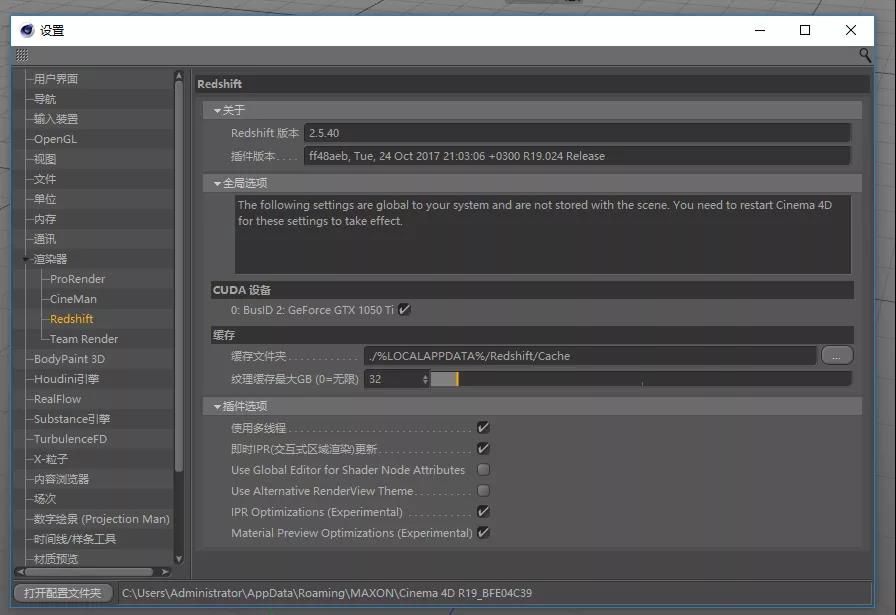This screenshot has width=896, height=615.
Task: Open 时间线/样条工具 settings
Action: click(75, 539)
